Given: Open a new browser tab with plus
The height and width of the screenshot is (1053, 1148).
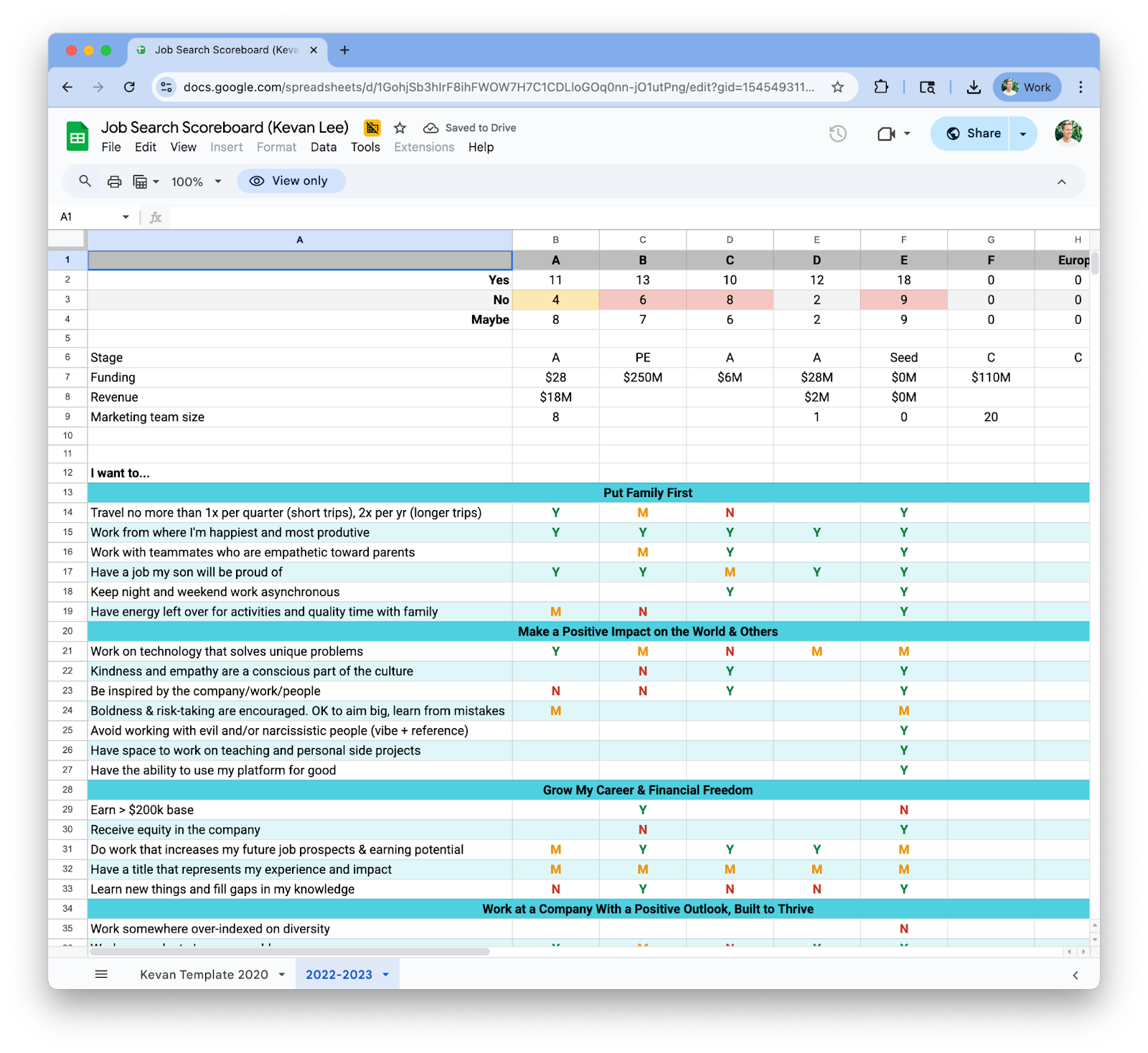Looking at the screenshot, I should [344, 50].
